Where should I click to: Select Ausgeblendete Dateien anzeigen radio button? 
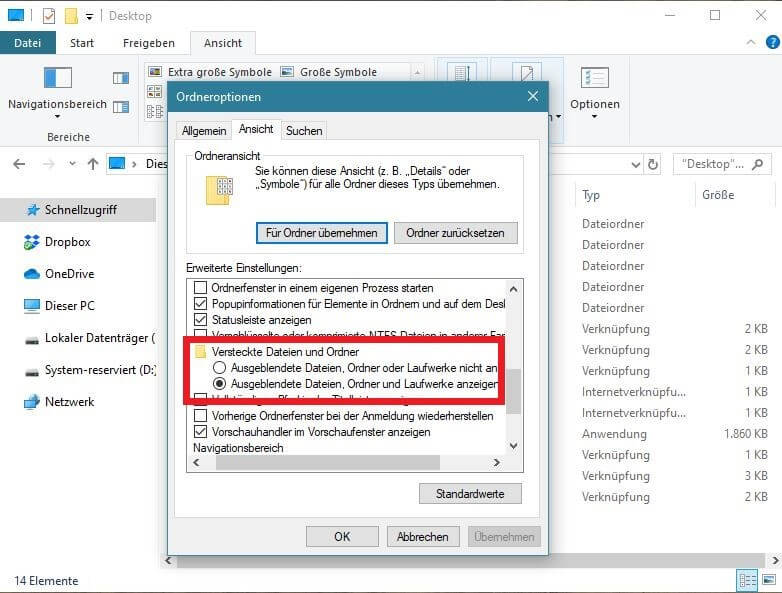(x=219, y=384)
